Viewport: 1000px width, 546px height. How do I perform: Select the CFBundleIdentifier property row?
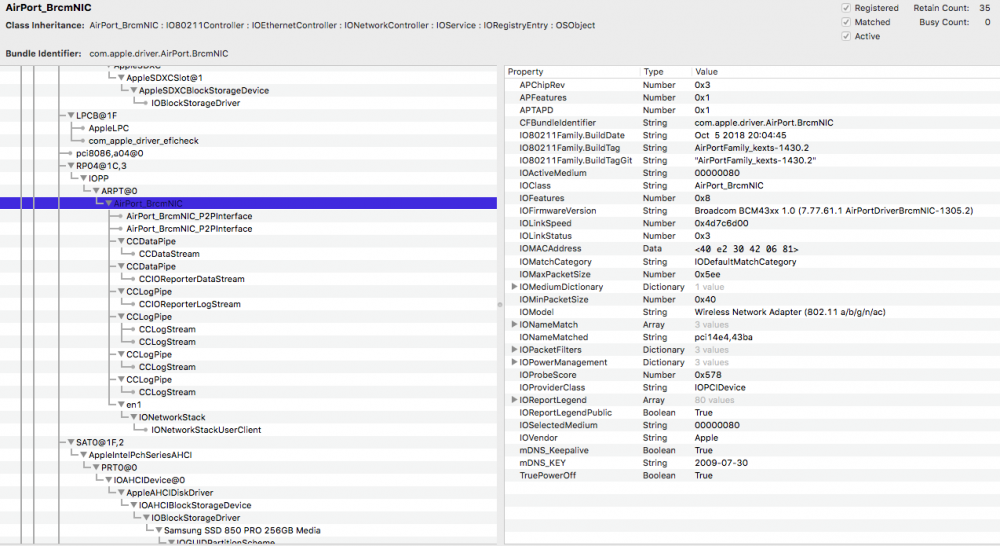(x=752, y=122)
